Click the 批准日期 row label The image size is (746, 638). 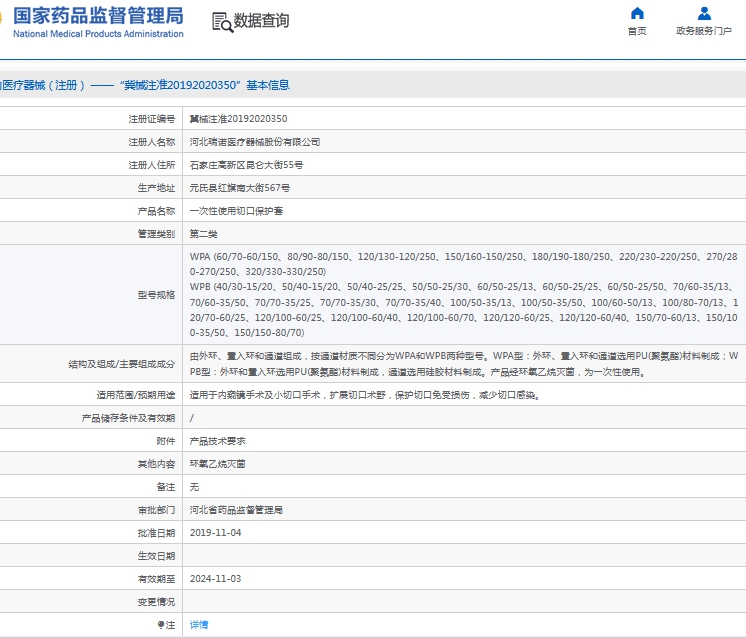click(157, 533)
